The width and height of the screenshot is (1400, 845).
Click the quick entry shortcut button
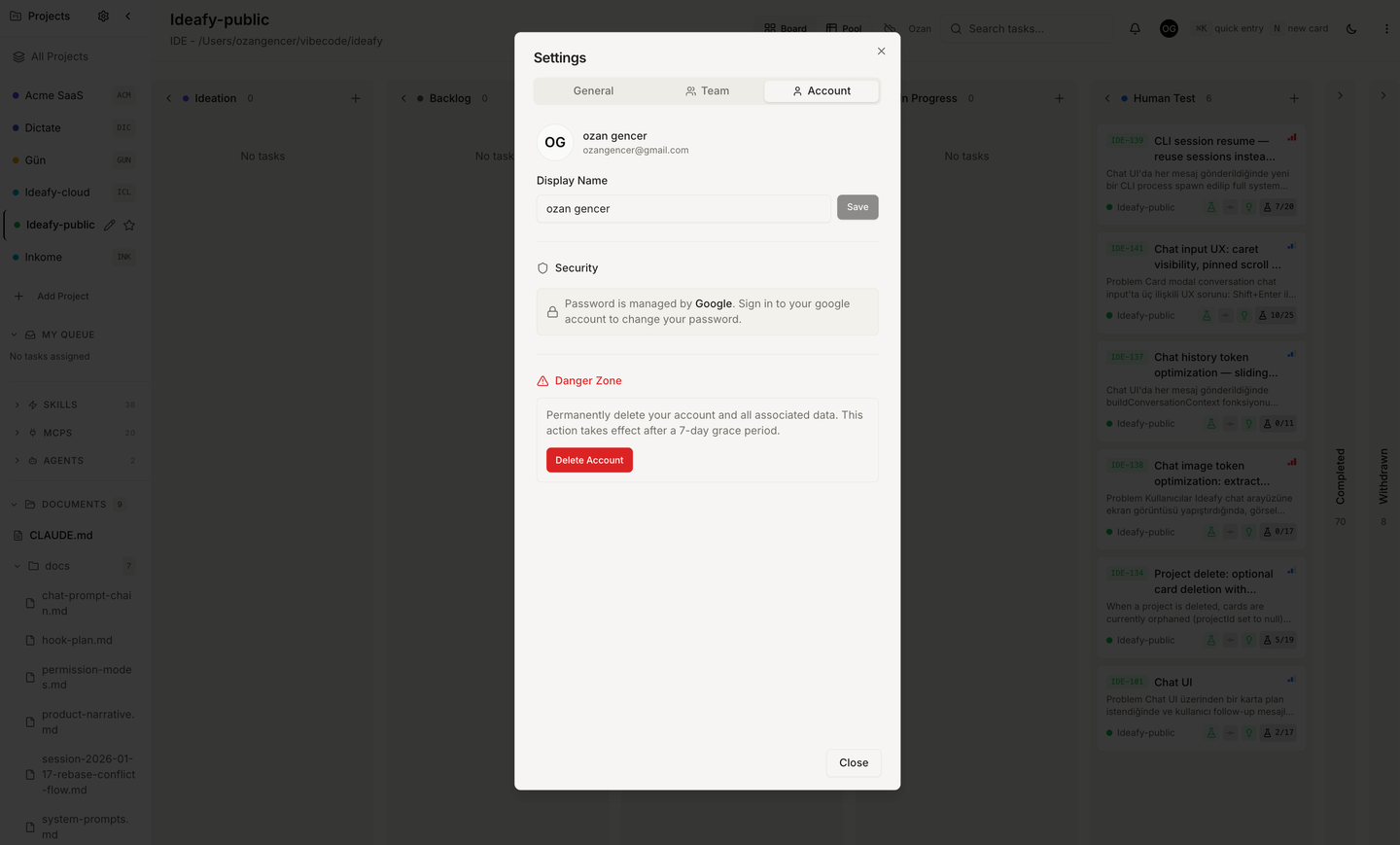(1229, 28)
